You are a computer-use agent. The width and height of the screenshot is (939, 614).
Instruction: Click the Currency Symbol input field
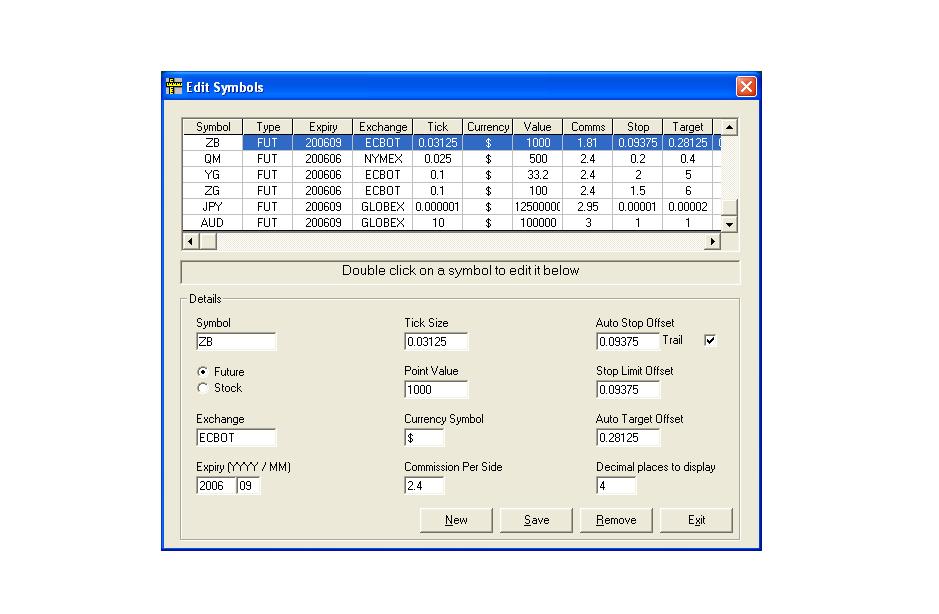(424, 437)
